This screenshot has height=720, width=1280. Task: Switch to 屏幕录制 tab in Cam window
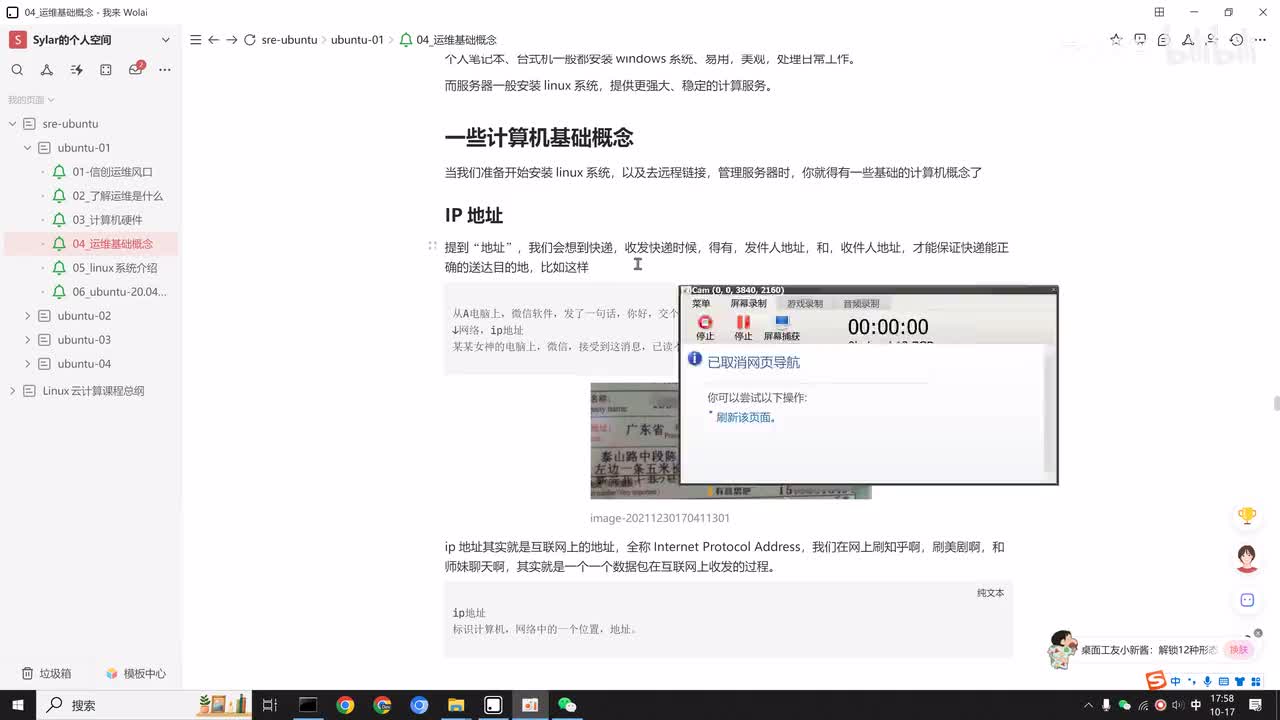pos(748,303)
